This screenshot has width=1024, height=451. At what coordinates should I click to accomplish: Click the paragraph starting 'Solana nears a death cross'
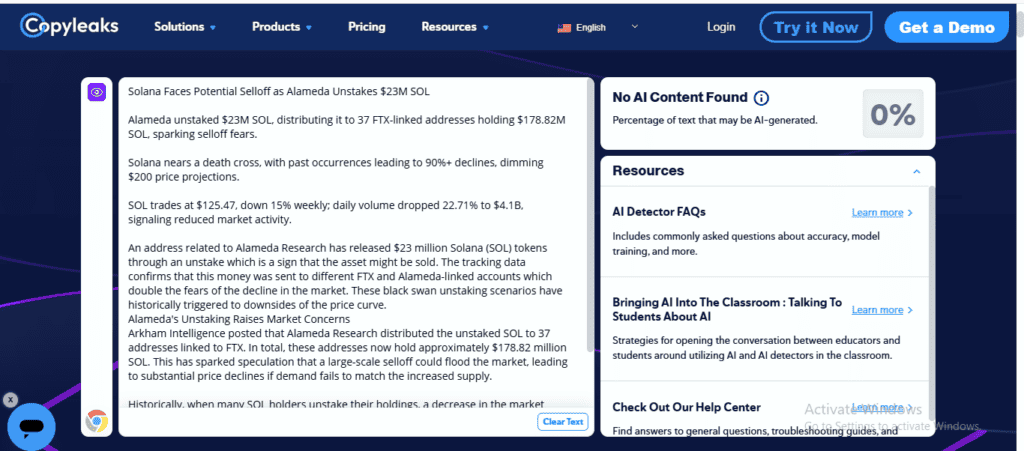tap(336, 169)
